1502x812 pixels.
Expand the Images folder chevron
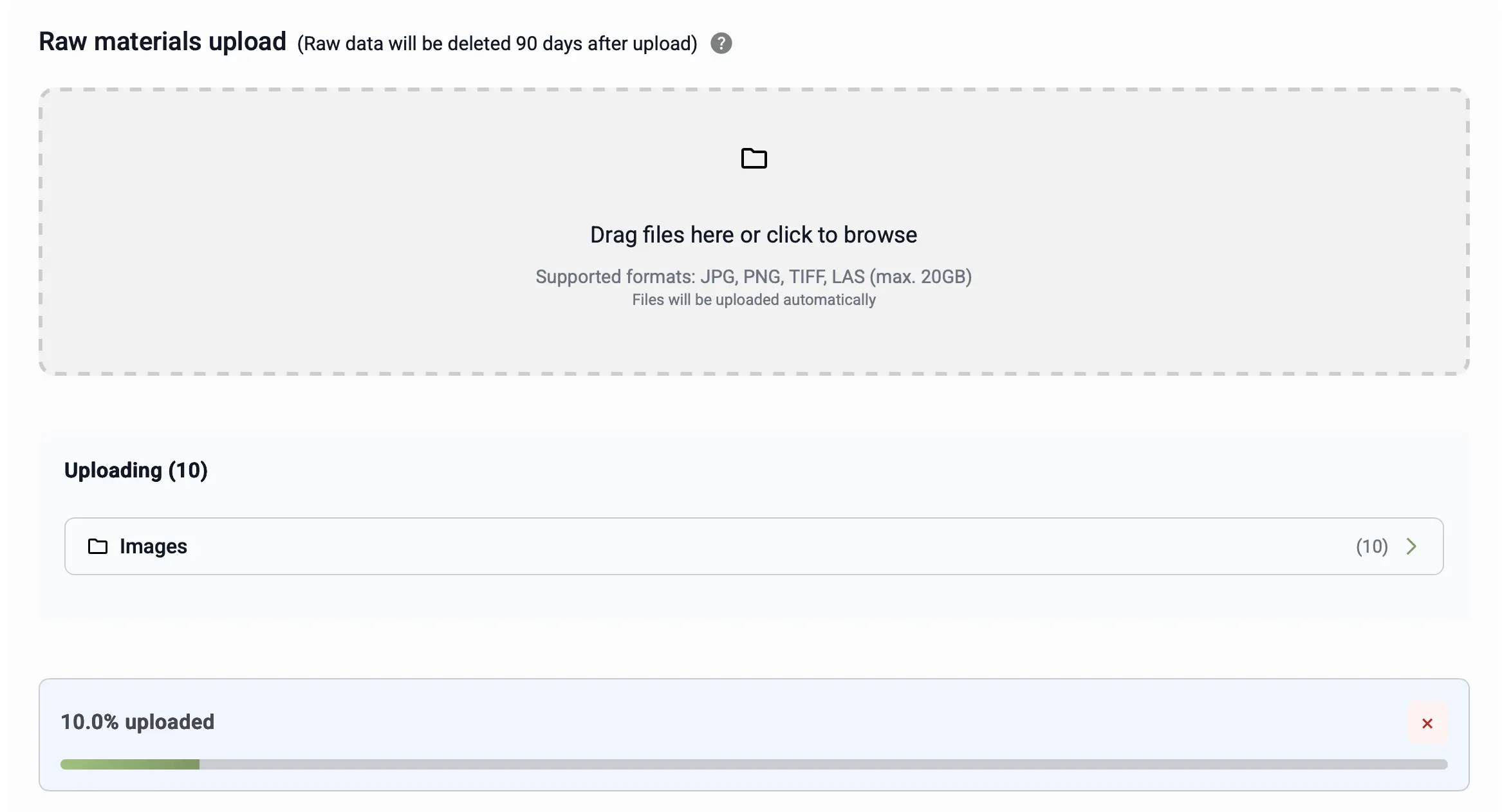pos(1411,546)
